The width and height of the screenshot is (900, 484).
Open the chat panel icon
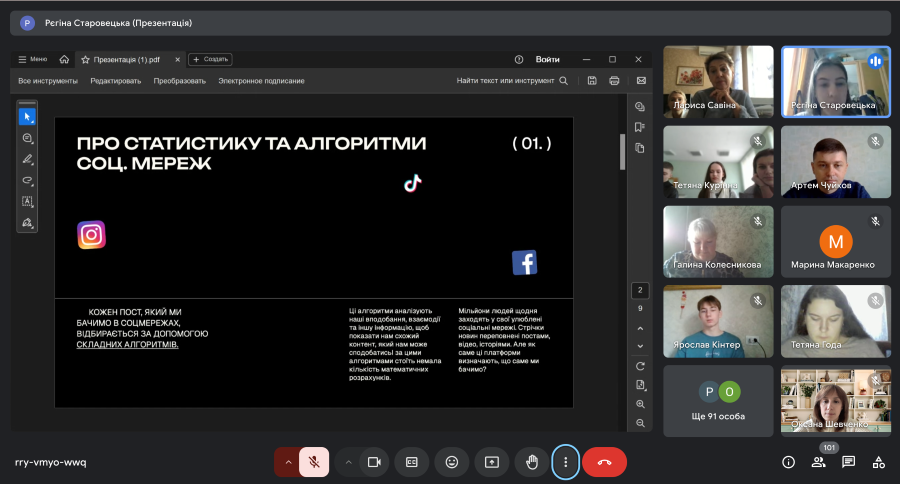click(848, 462)
